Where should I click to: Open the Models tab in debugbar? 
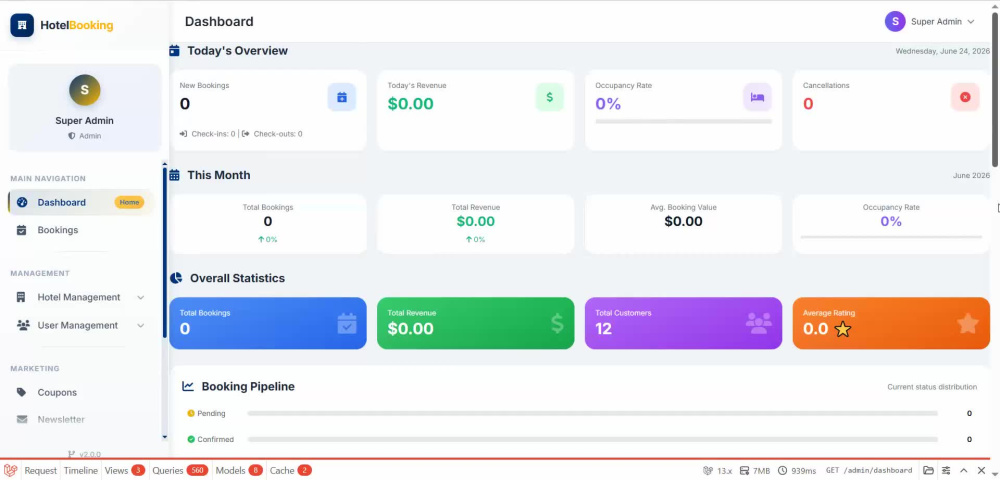pyautogui.click(x=239, y=470)
